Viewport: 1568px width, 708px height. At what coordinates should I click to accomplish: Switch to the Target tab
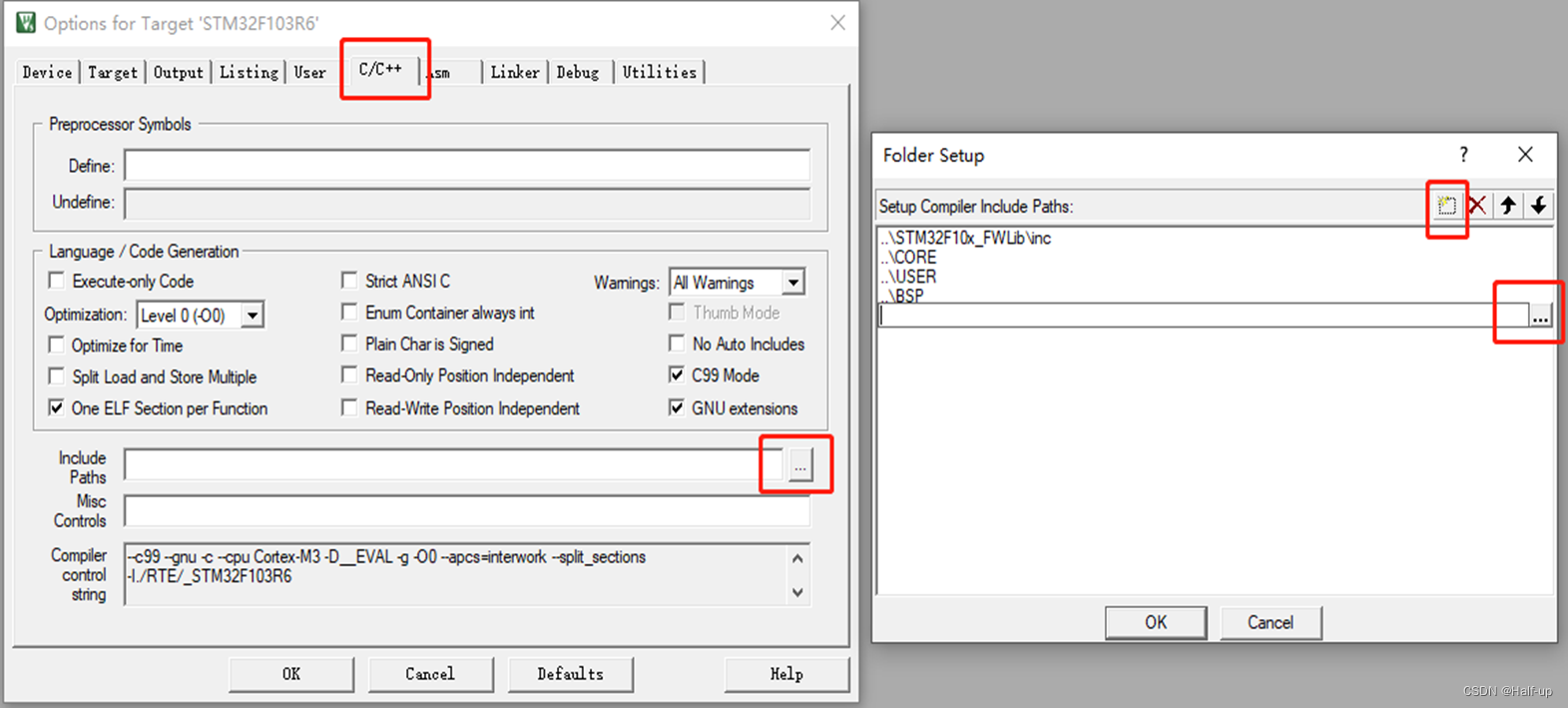click(x=113, y=72)
